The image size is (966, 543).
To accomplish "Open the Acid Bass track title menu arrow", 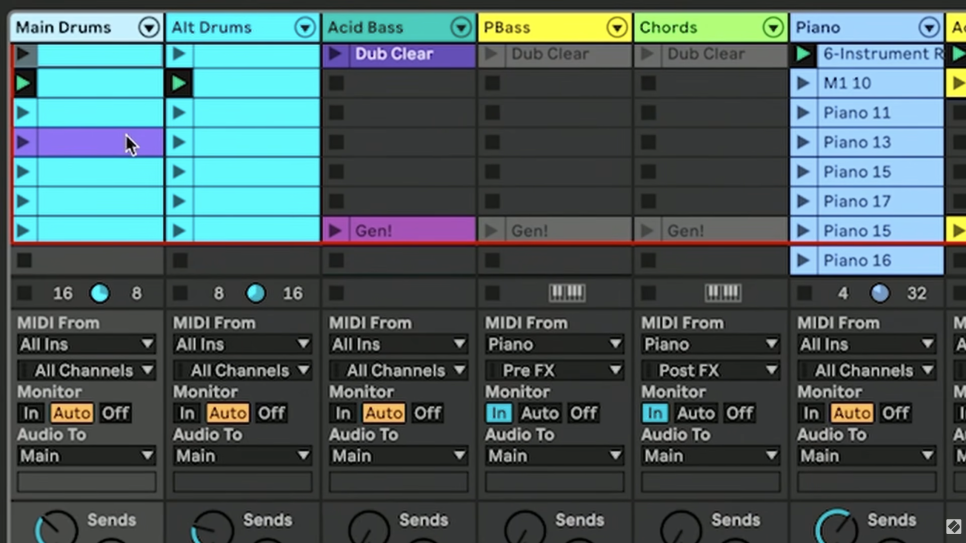I will click(x=460, y=28).
